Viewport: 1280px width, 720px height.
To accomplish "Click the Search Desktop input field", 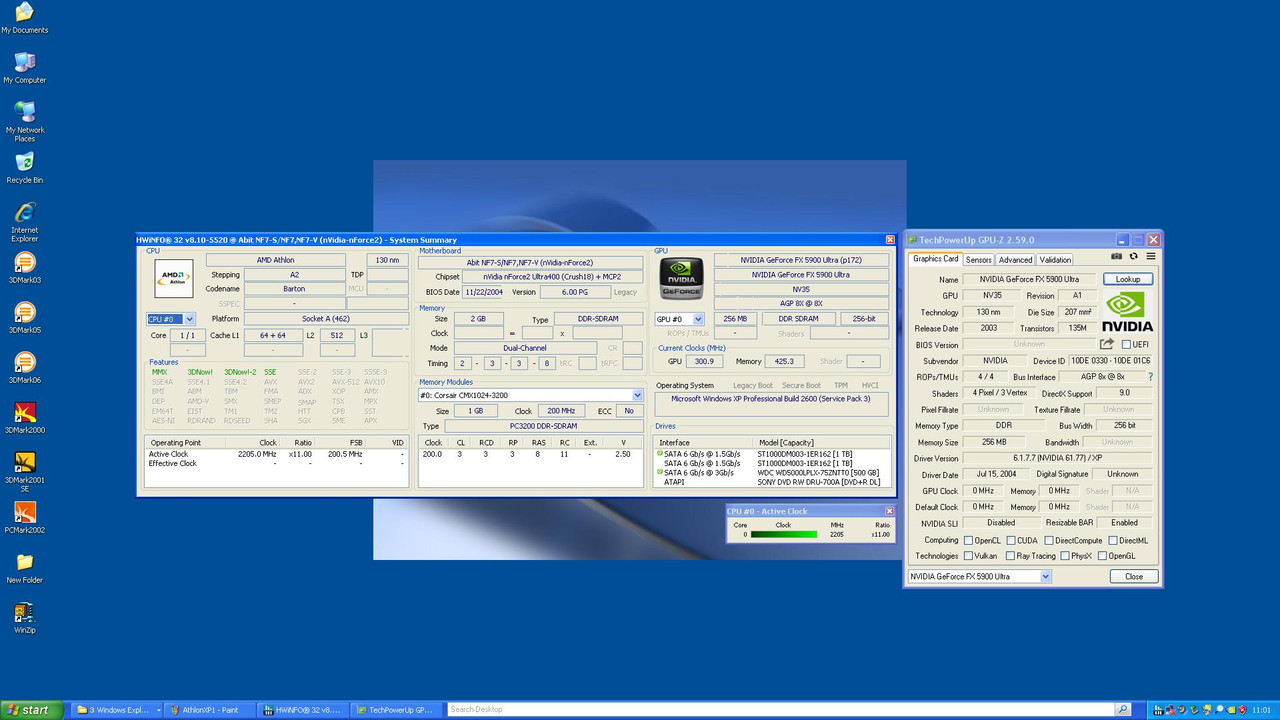I will (780, 710).
